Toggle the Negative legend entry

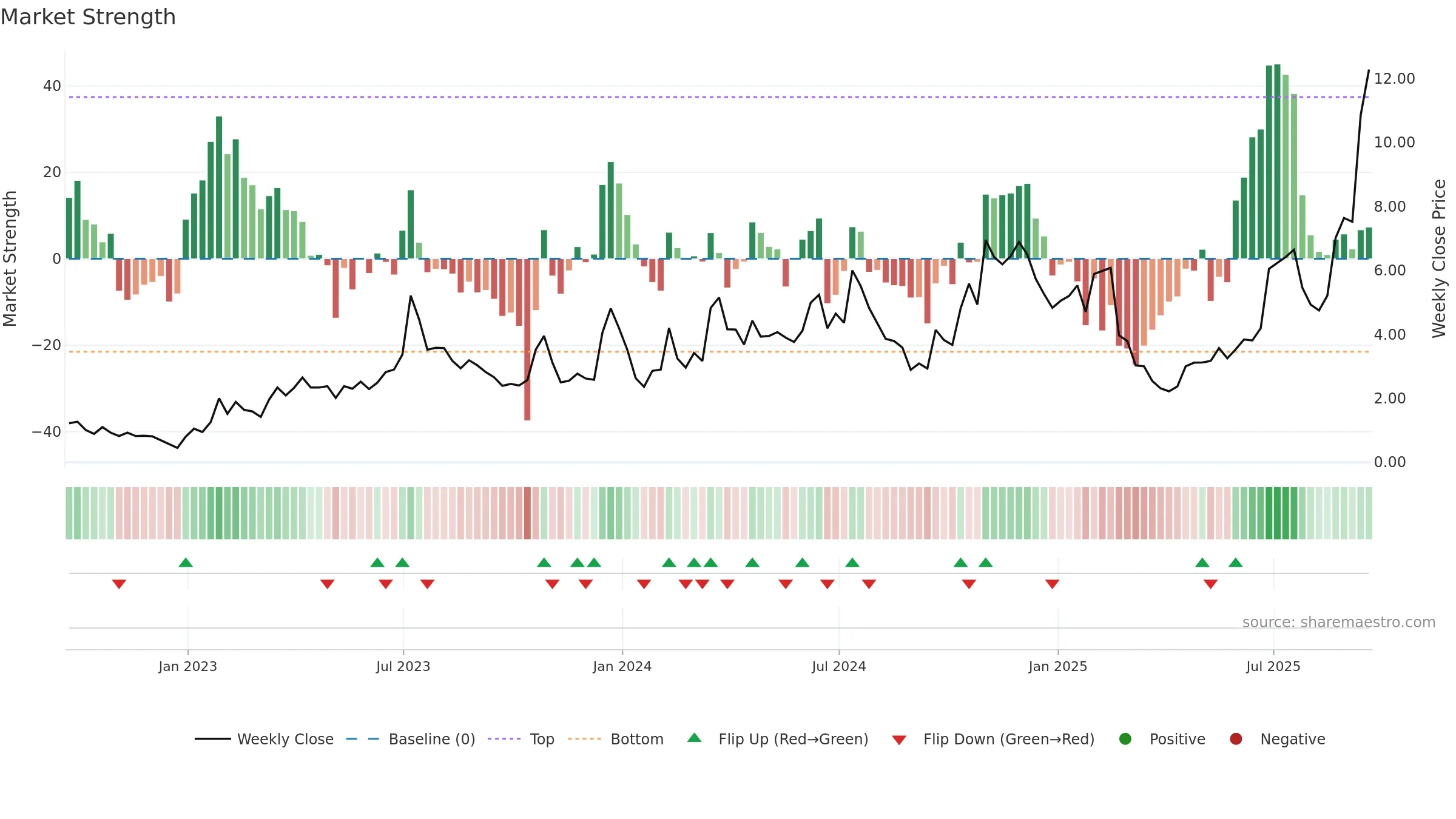pyautogui.click(x=1277, y=739)
